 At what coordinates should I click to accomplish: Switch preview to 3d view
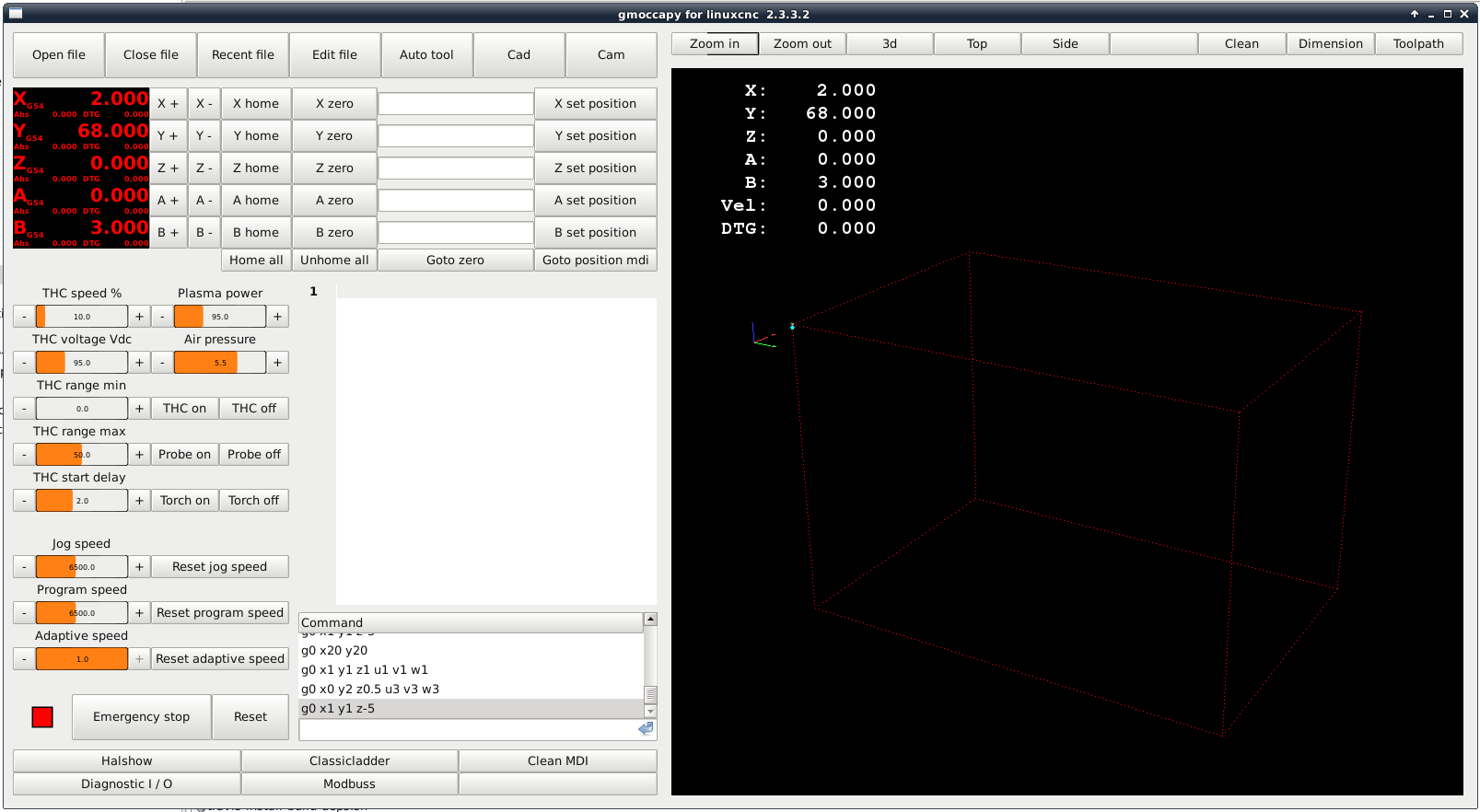[x=890, y=44]
